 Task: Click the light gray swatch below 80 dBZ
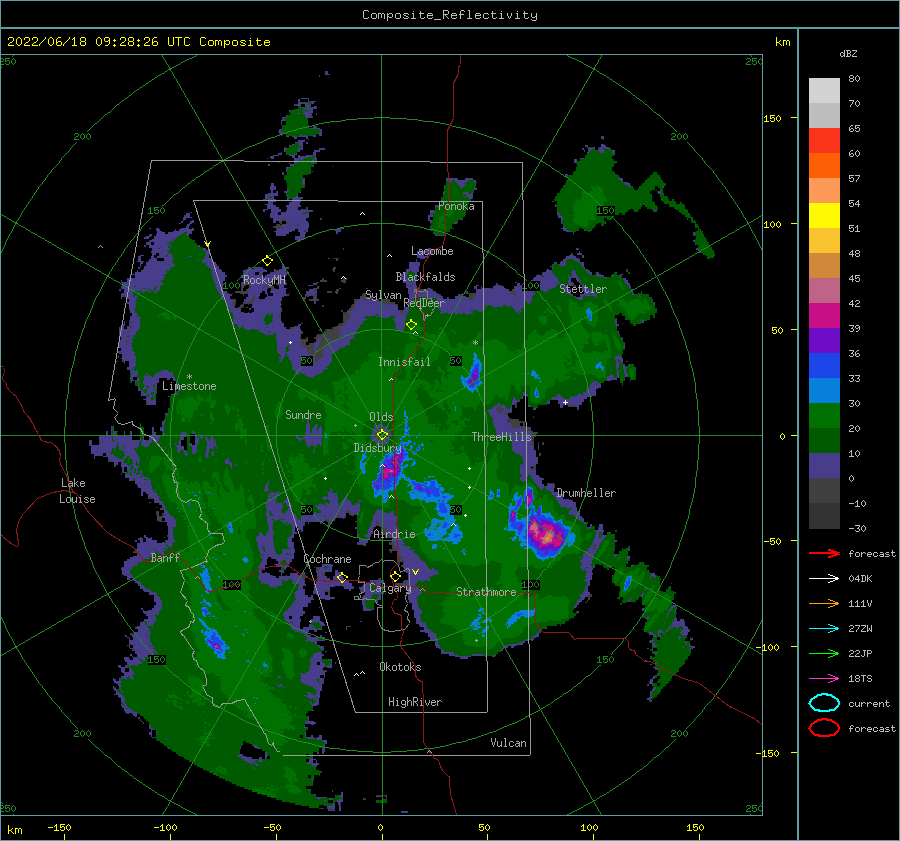(824, 91)
